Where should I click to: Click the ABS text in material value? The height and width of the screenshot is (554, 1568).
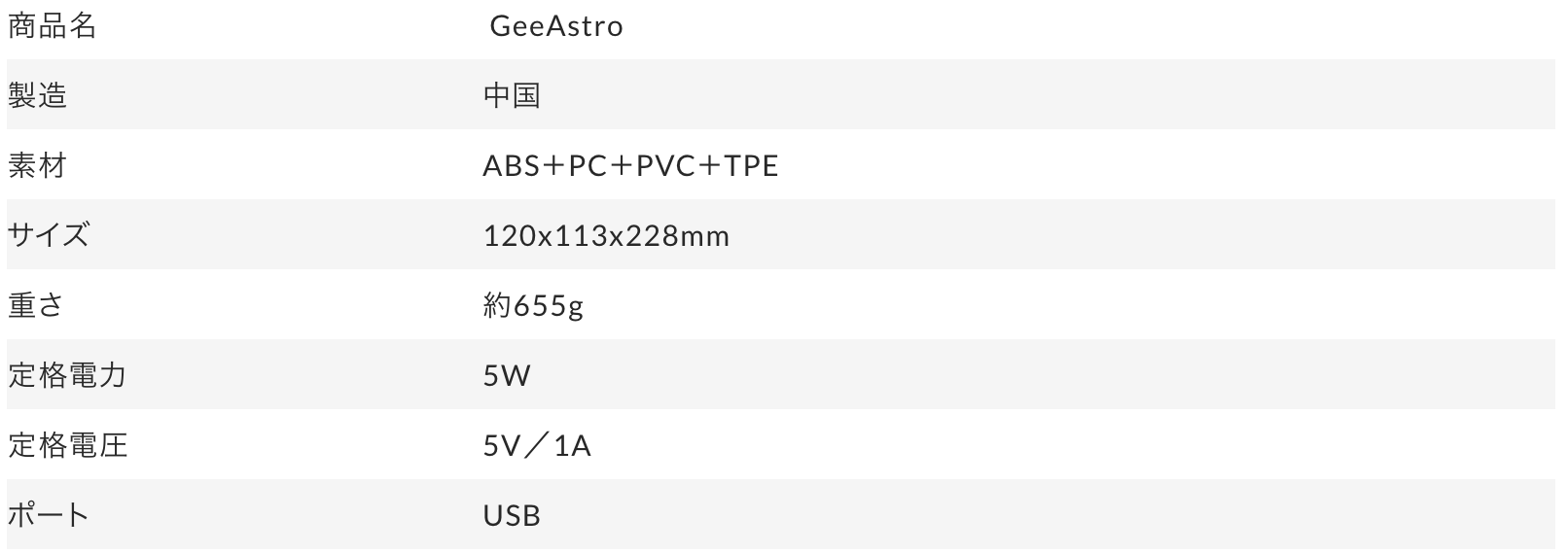pyautogui.click(x=512, y=166)
